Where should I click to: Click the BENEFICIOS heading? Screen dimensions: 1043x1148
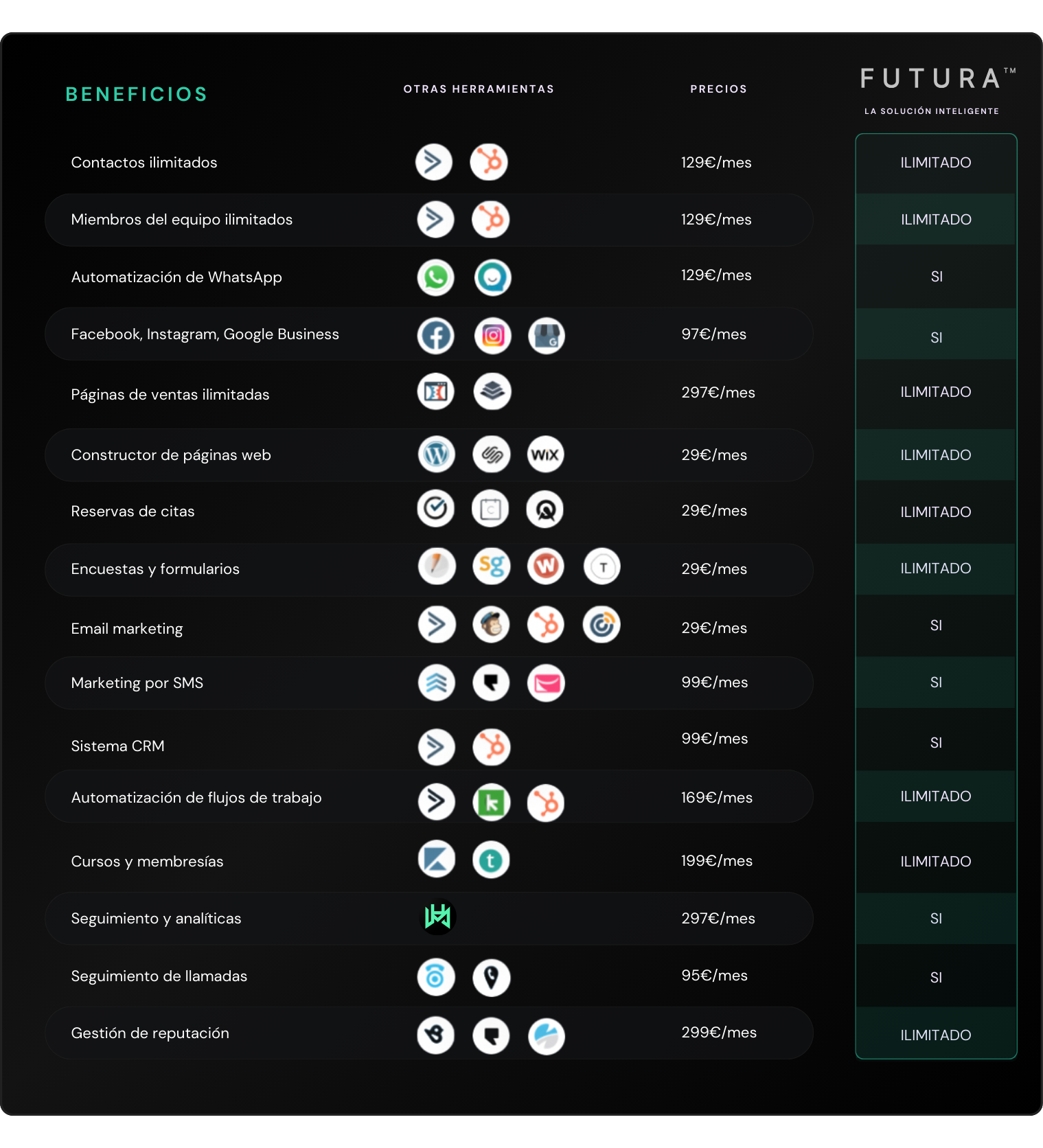(x=136, y=94)
